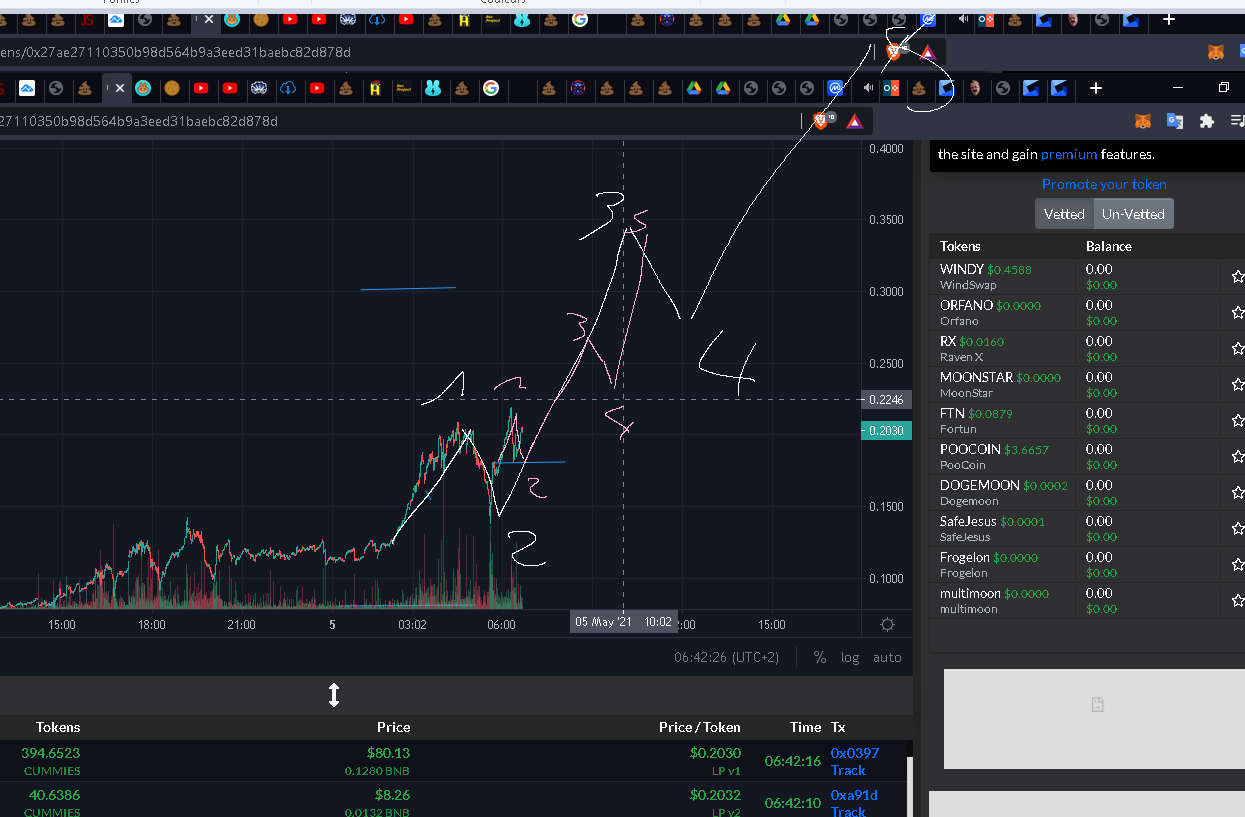Click the 05 May '21 10:02 time marker
Screen dimensions: 1245x817
point(624,622)
